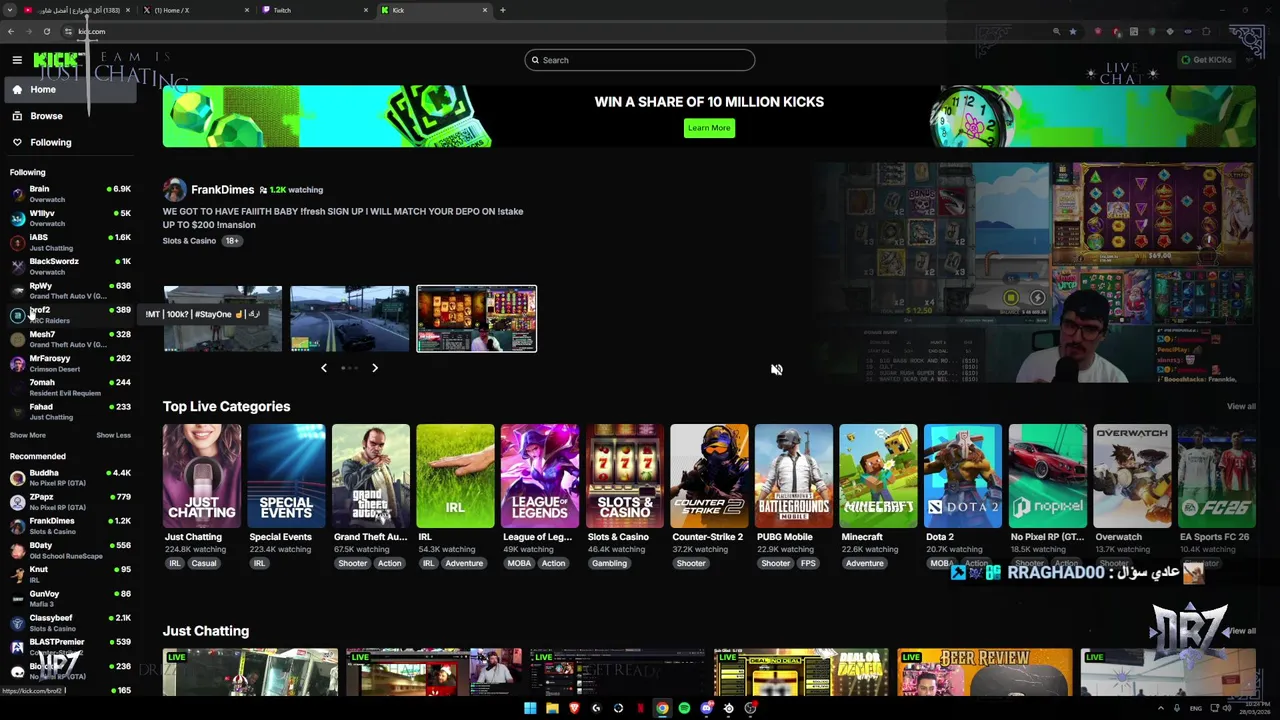Open MrFarosyy channel in Following
The width and height of the screenshot is (1280, 720).
coord(68,363)
